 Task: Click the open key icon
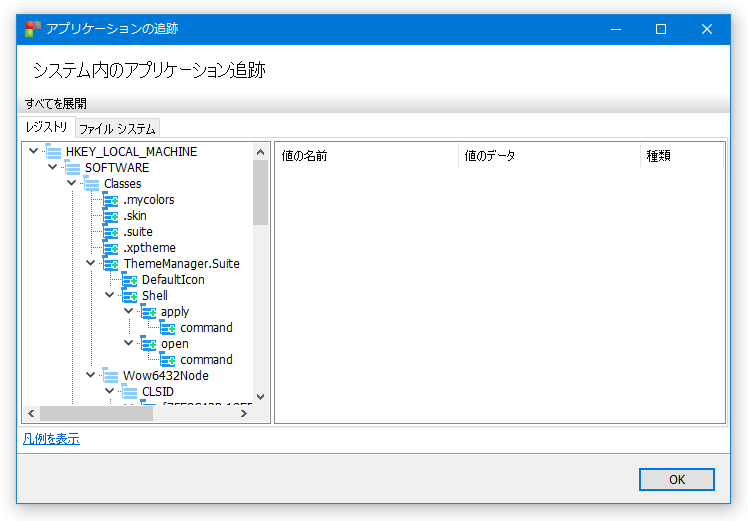pyautogui.click(x=148, y=344)
